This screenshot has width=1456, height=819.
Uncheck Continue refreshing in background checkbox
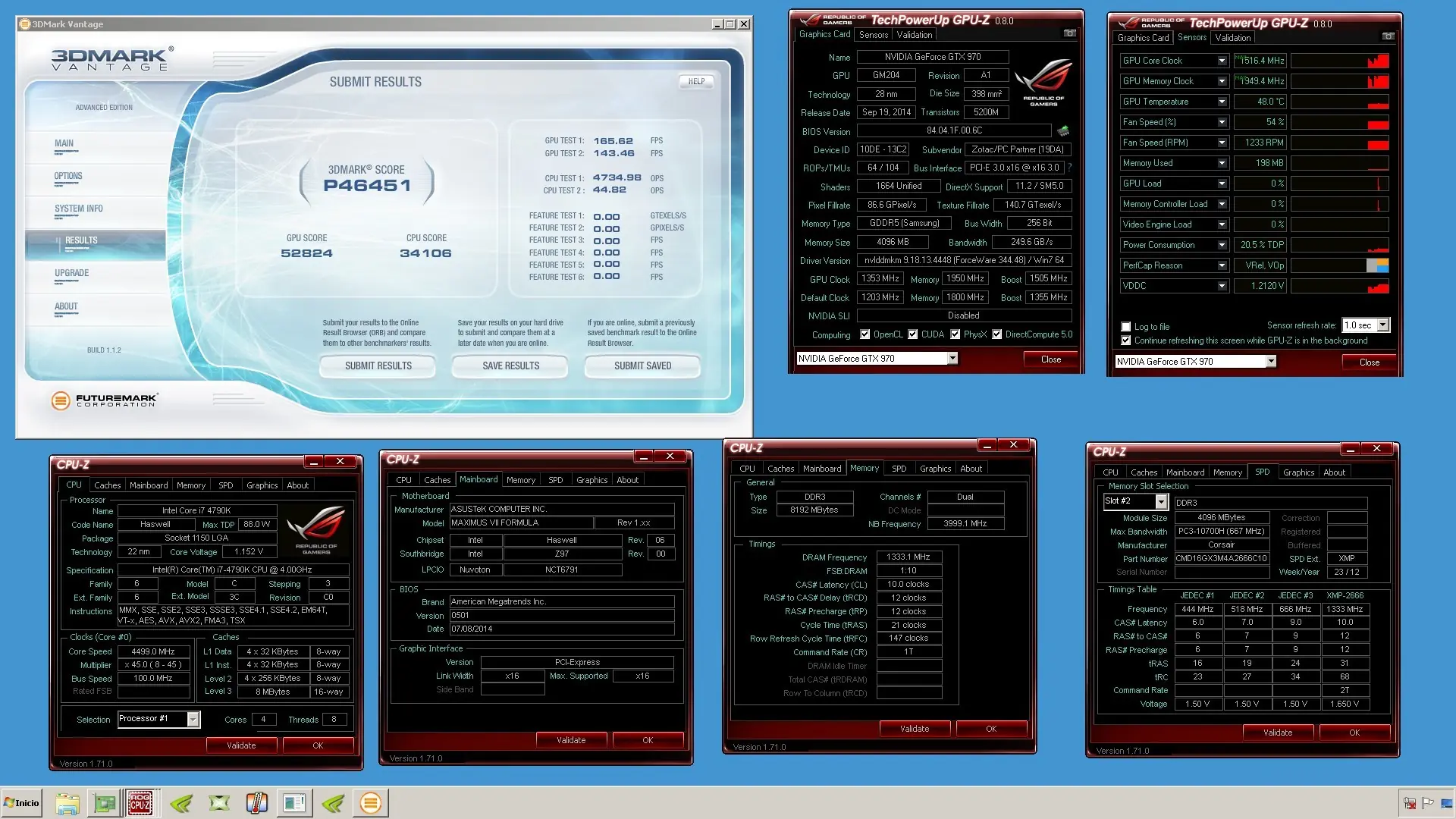[x=1126, y=340]
